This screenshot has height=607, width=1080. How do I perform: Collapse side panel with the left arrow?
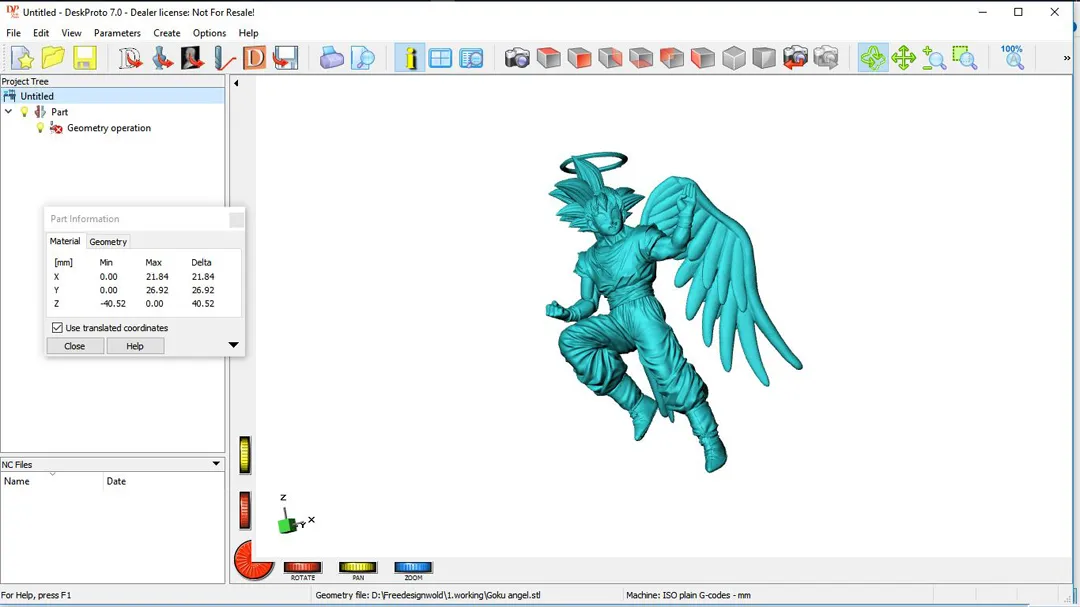tap(236, 83)
